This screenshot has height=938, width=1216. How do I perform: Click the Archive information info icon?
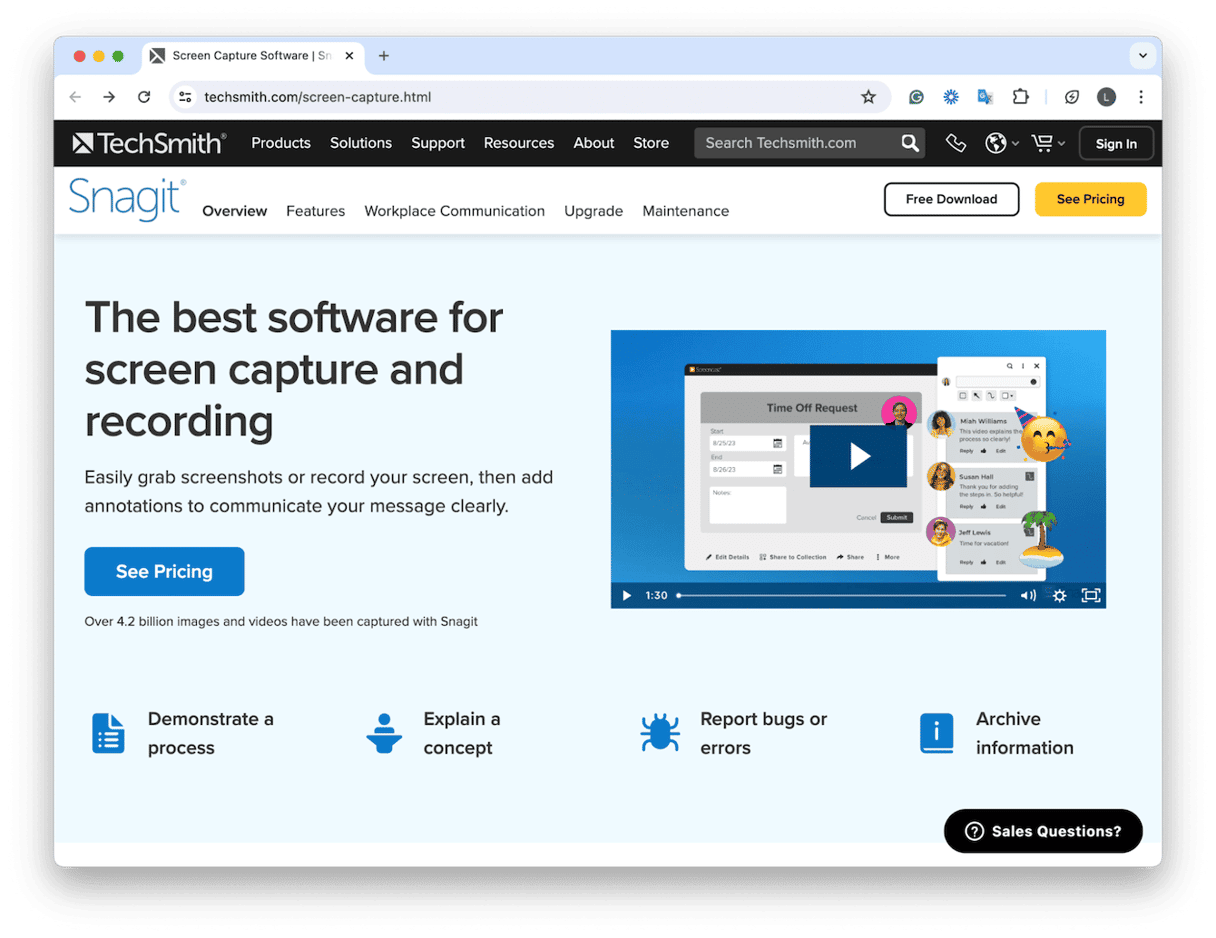[936, 733]
